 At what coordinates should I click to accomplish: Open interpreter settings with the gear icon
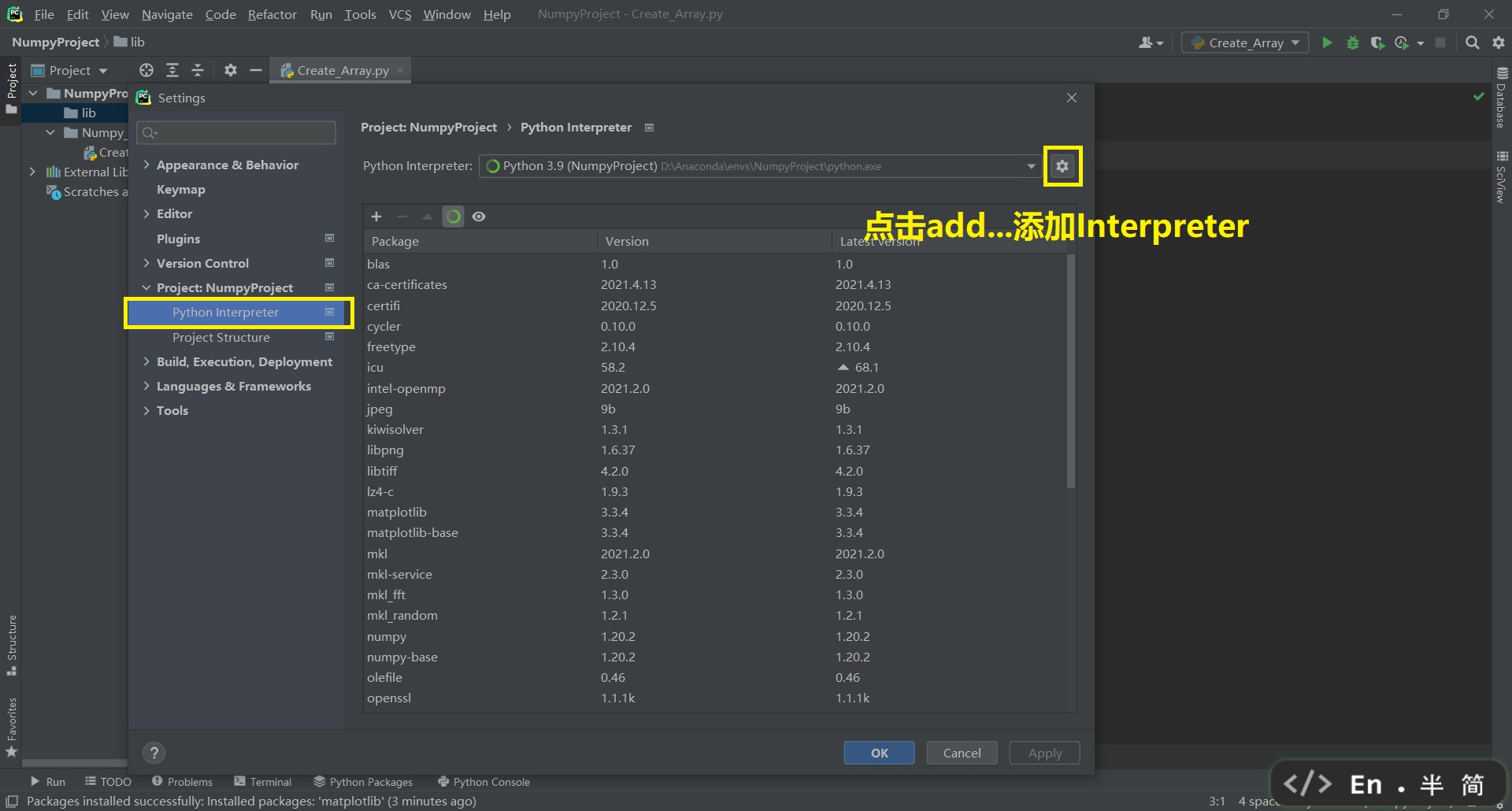(x=1063, y=166)
